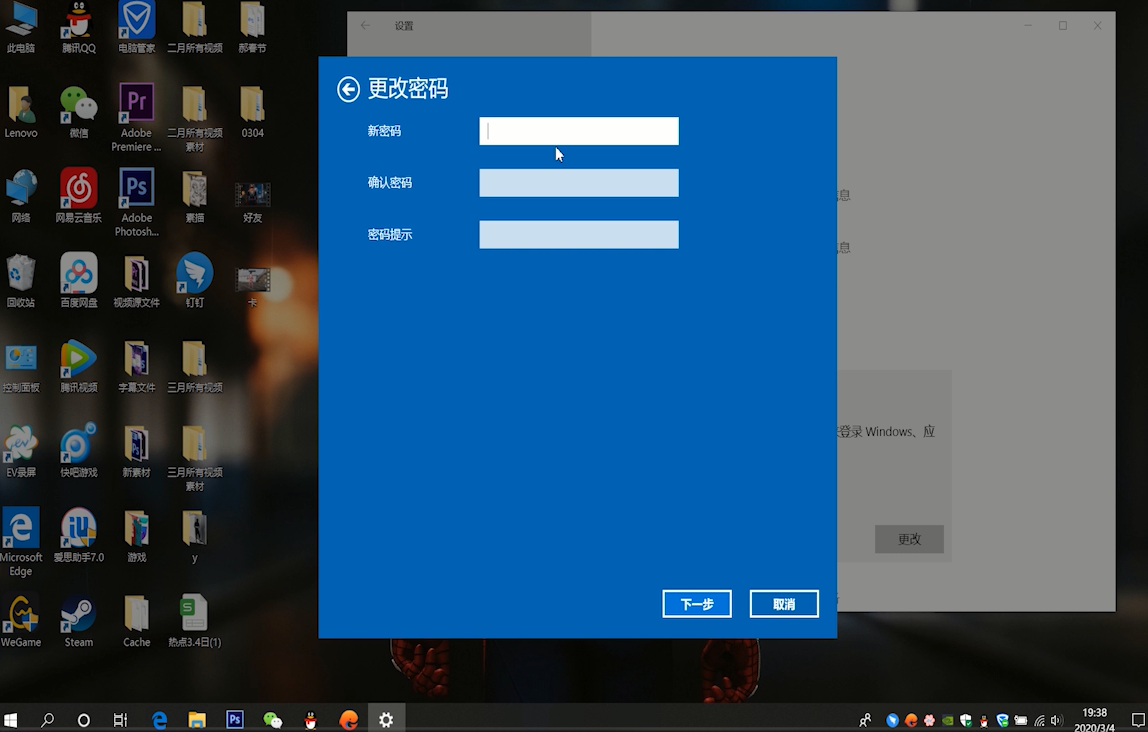This screenshot has width=1148, height=732.
Task: Open the 回收站 recycle bin
Action: tap(21, 270)
